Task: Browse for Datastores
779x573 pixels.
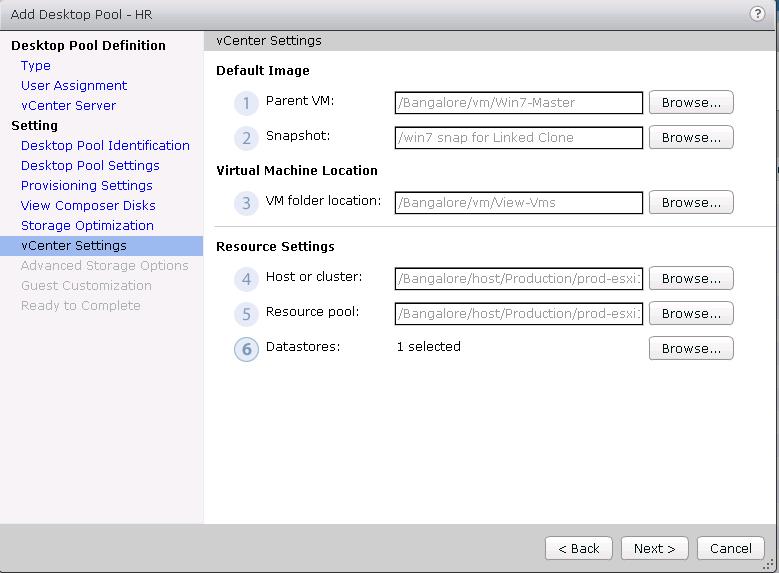Action: (691, 348)
